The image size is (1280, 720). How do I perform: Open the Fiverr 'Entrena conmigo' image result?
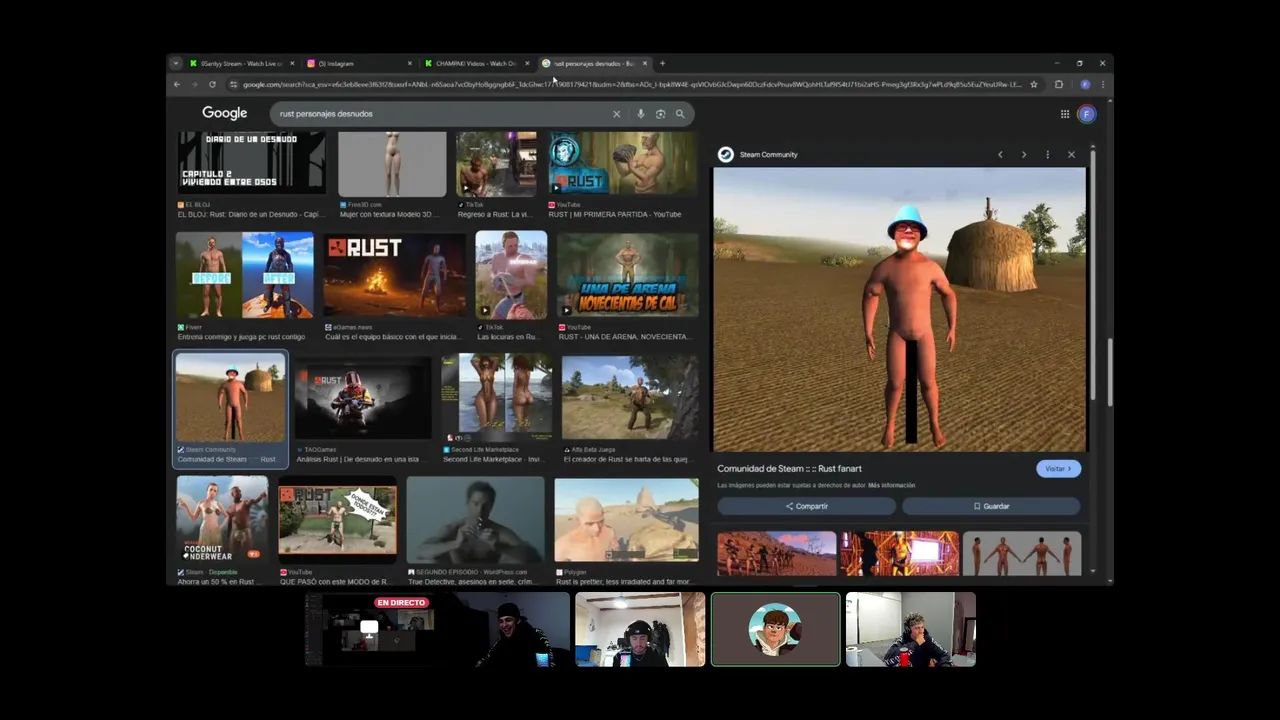click(x=245, y=287)
